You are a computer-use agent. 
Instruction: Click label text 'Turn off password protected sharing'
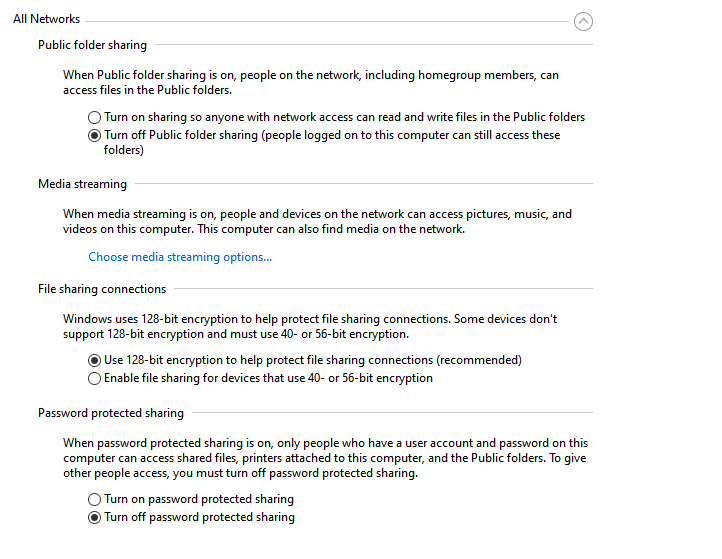(199, 517)
